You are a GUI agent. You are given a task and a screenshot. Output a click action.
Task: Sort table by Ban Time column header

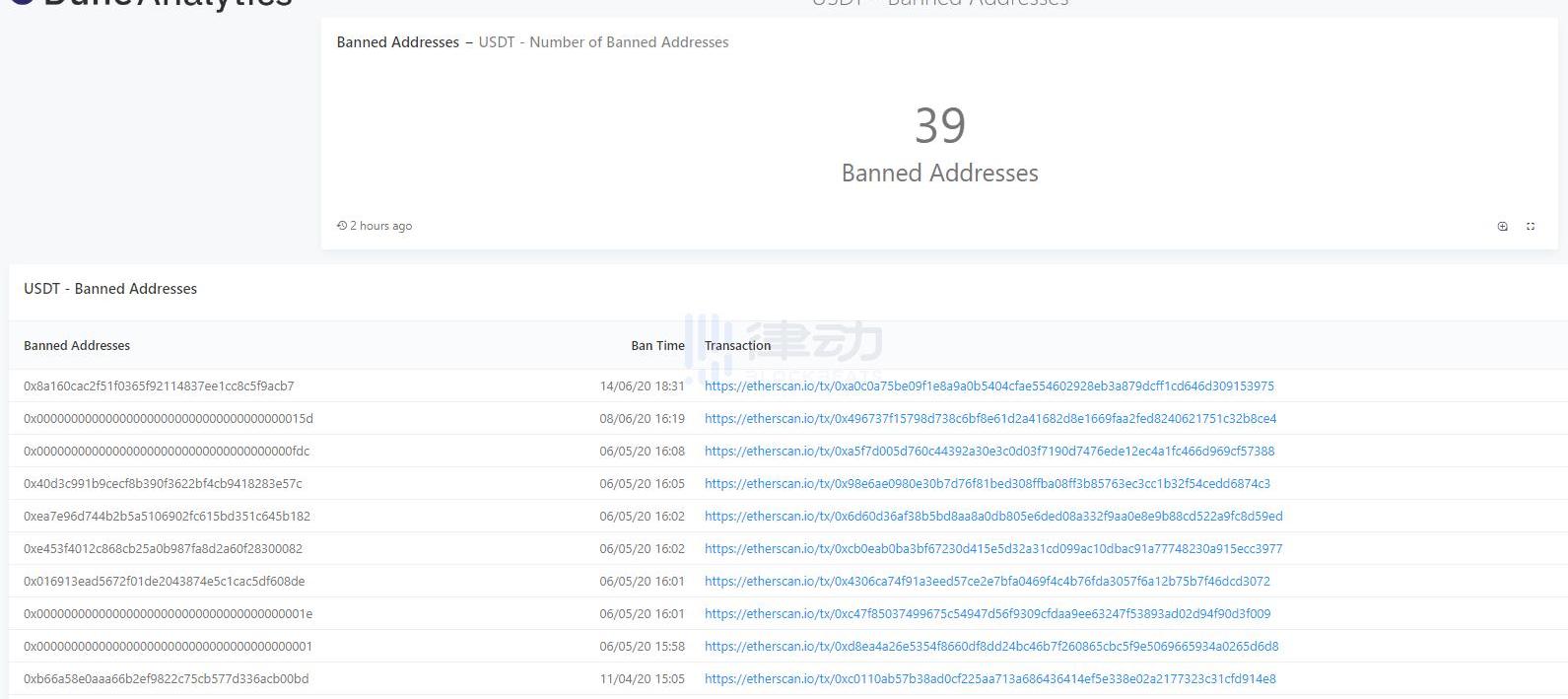(x=656, y=345)
